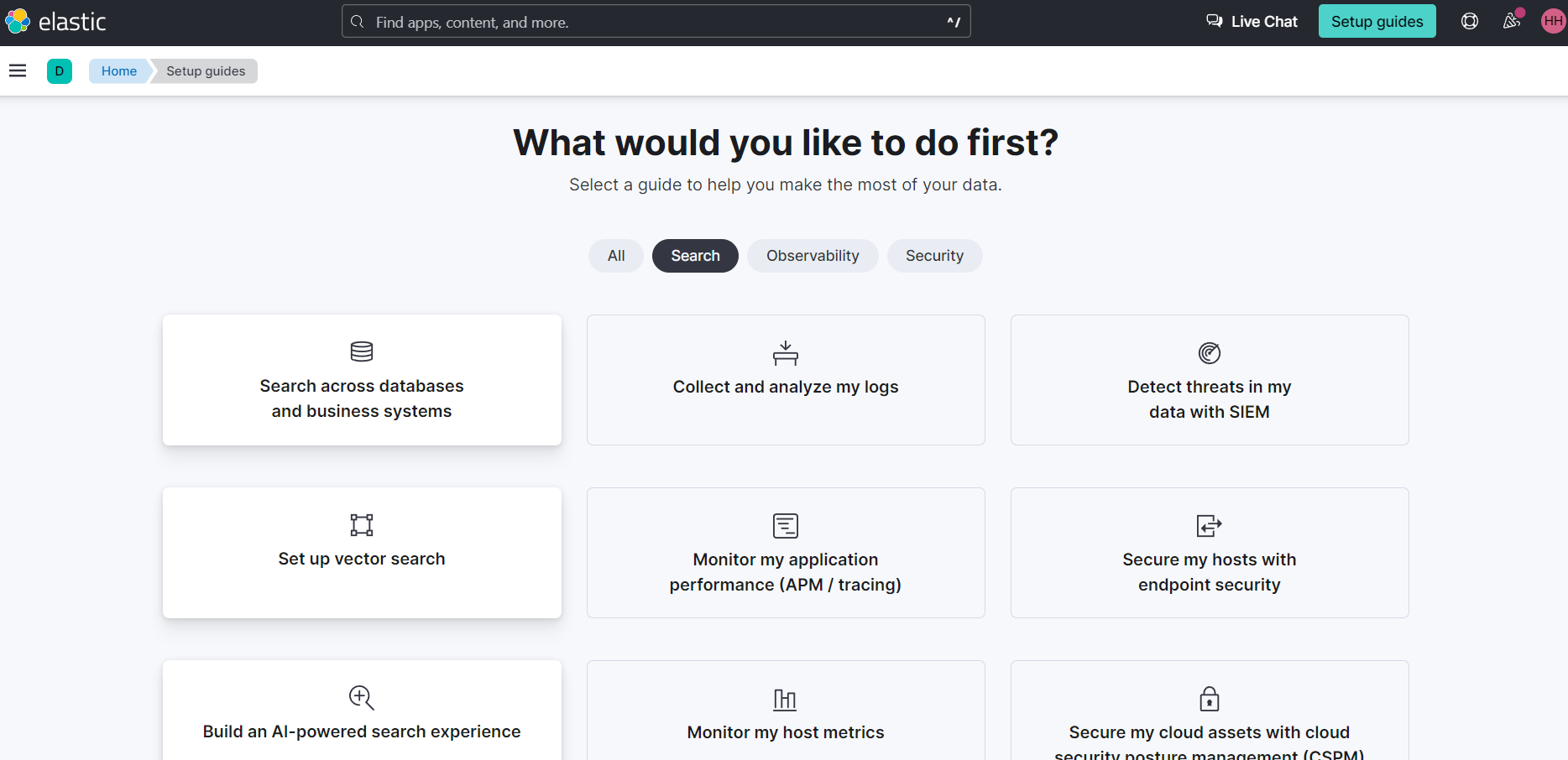
Task: Open the HH user avatar menu
Action: [1552, 22]
